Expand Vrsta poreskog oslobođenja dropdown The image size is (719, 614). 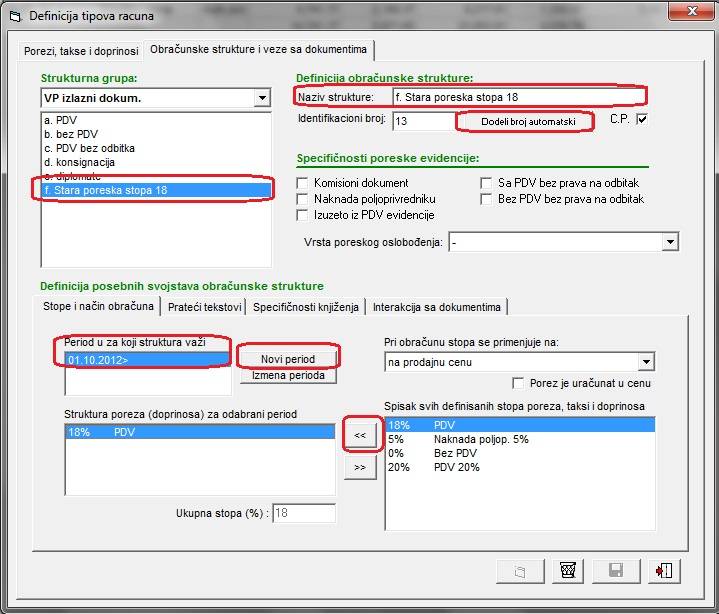pos(670,242)
